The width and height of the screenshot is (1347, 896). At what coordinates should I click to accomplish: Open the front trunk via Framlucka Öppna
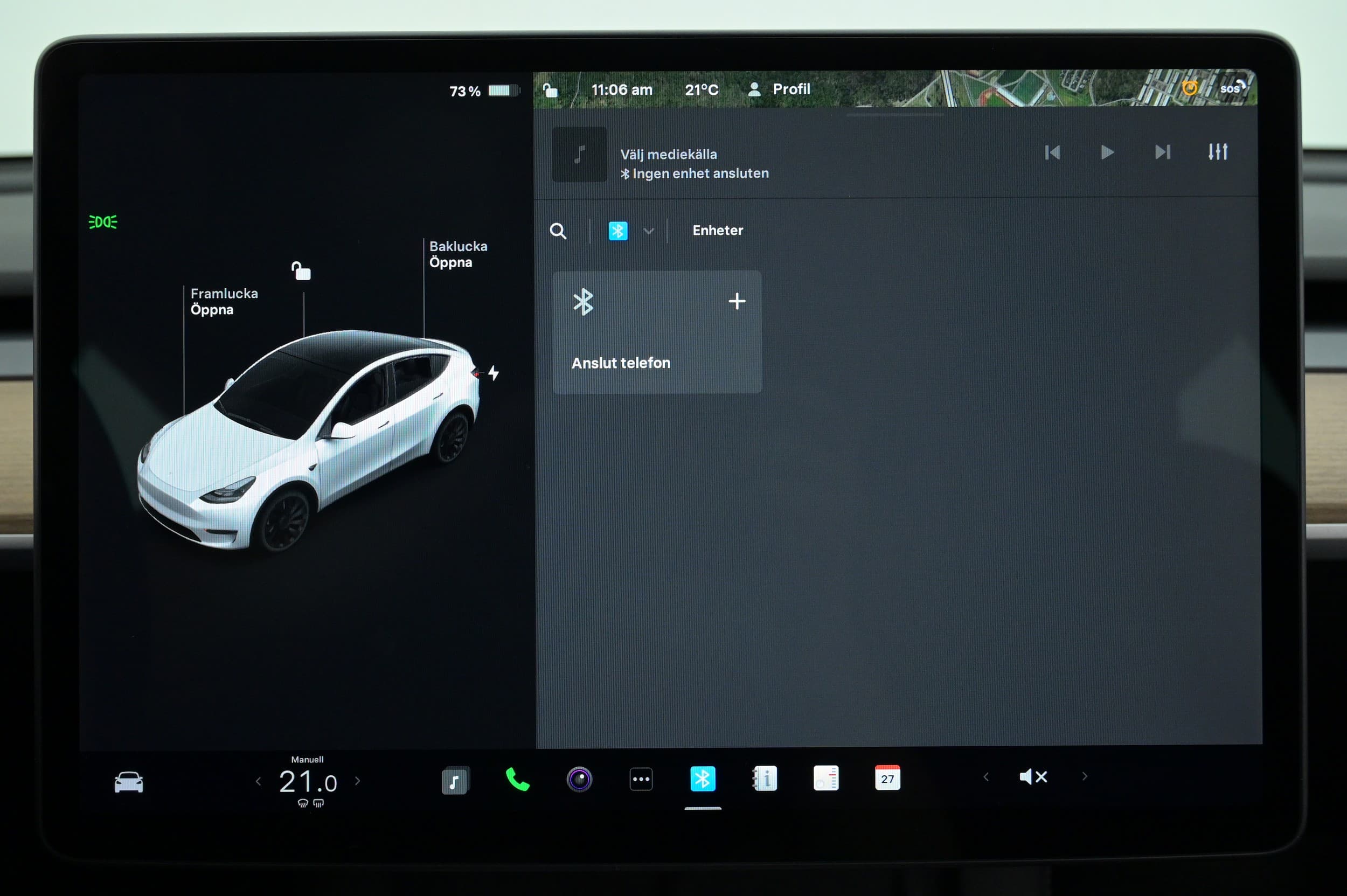(x=224, y=301)
